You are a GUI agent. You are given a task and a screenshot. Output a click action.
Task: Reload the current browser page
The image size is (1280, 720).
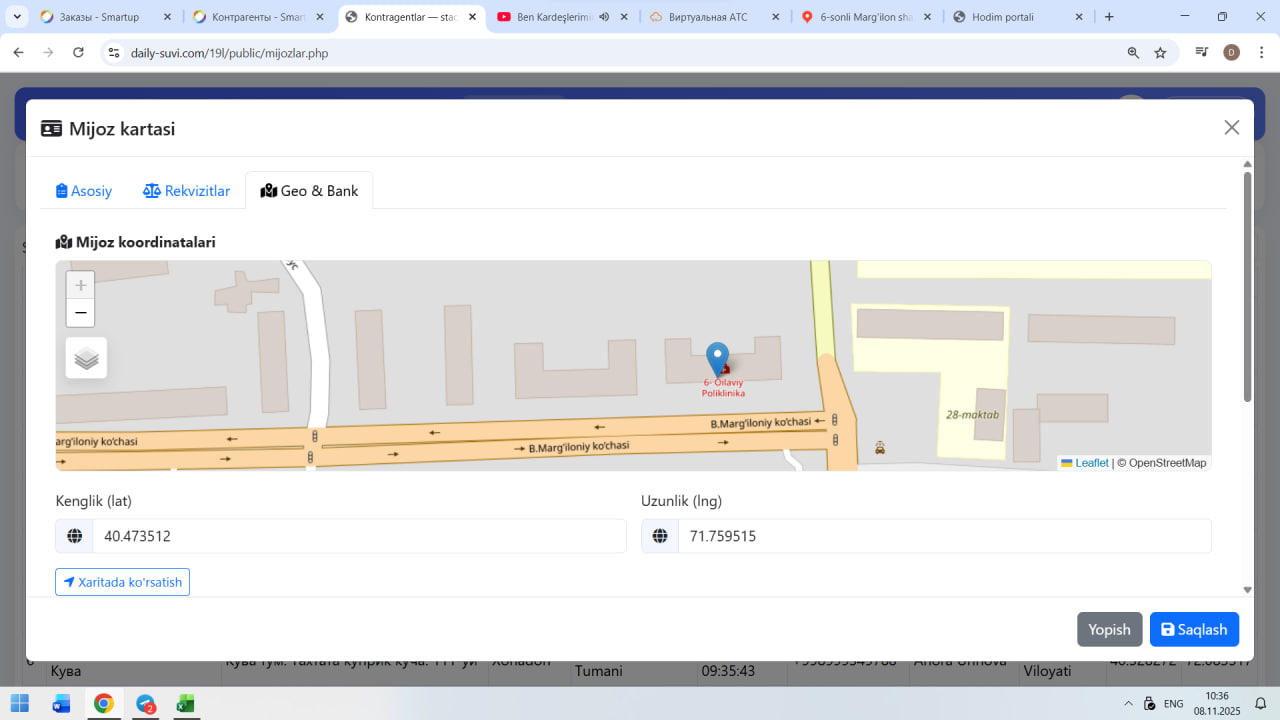pyautogui.click(x=79, y=53)
